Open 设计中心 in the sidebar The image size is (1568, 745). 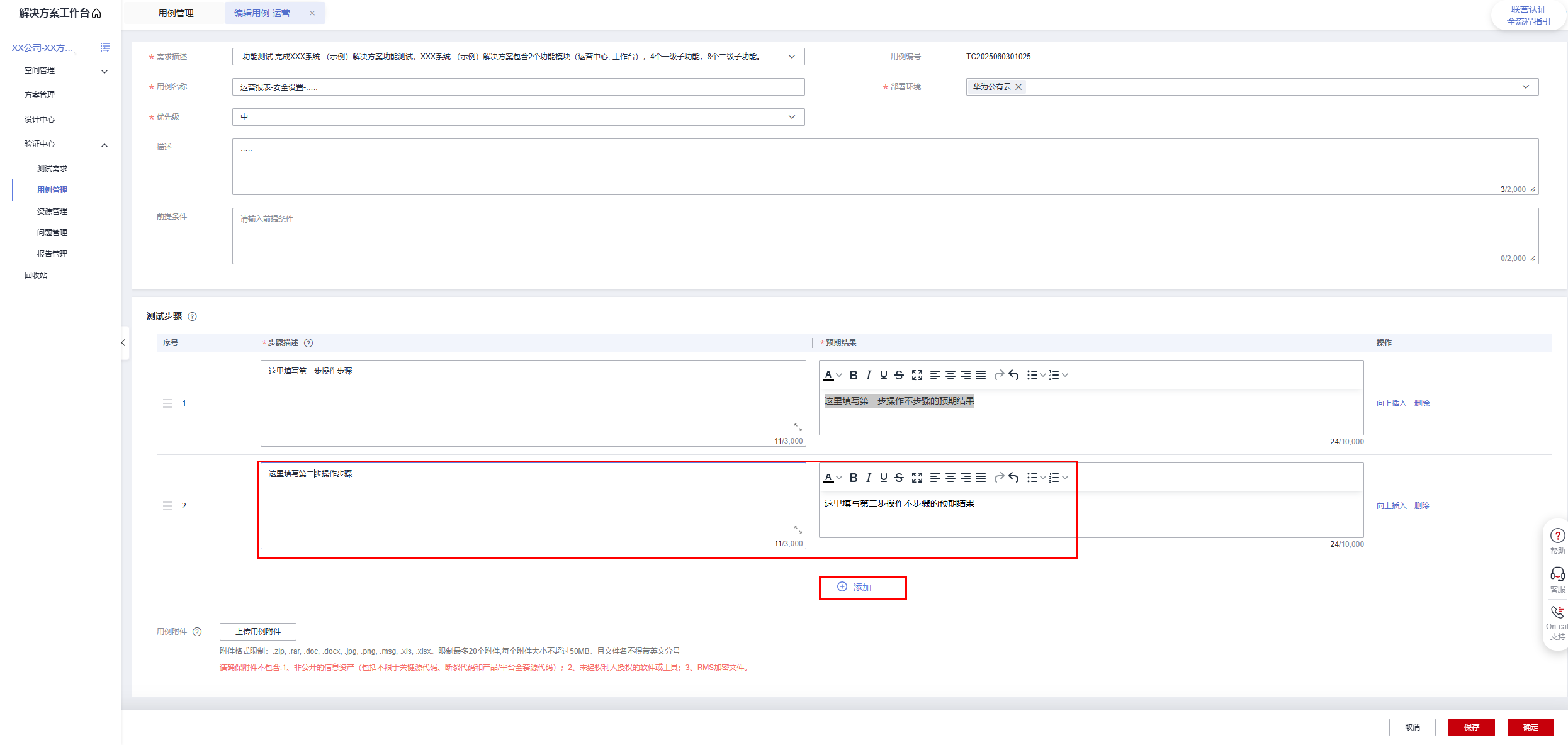click(x=40, y=120)
